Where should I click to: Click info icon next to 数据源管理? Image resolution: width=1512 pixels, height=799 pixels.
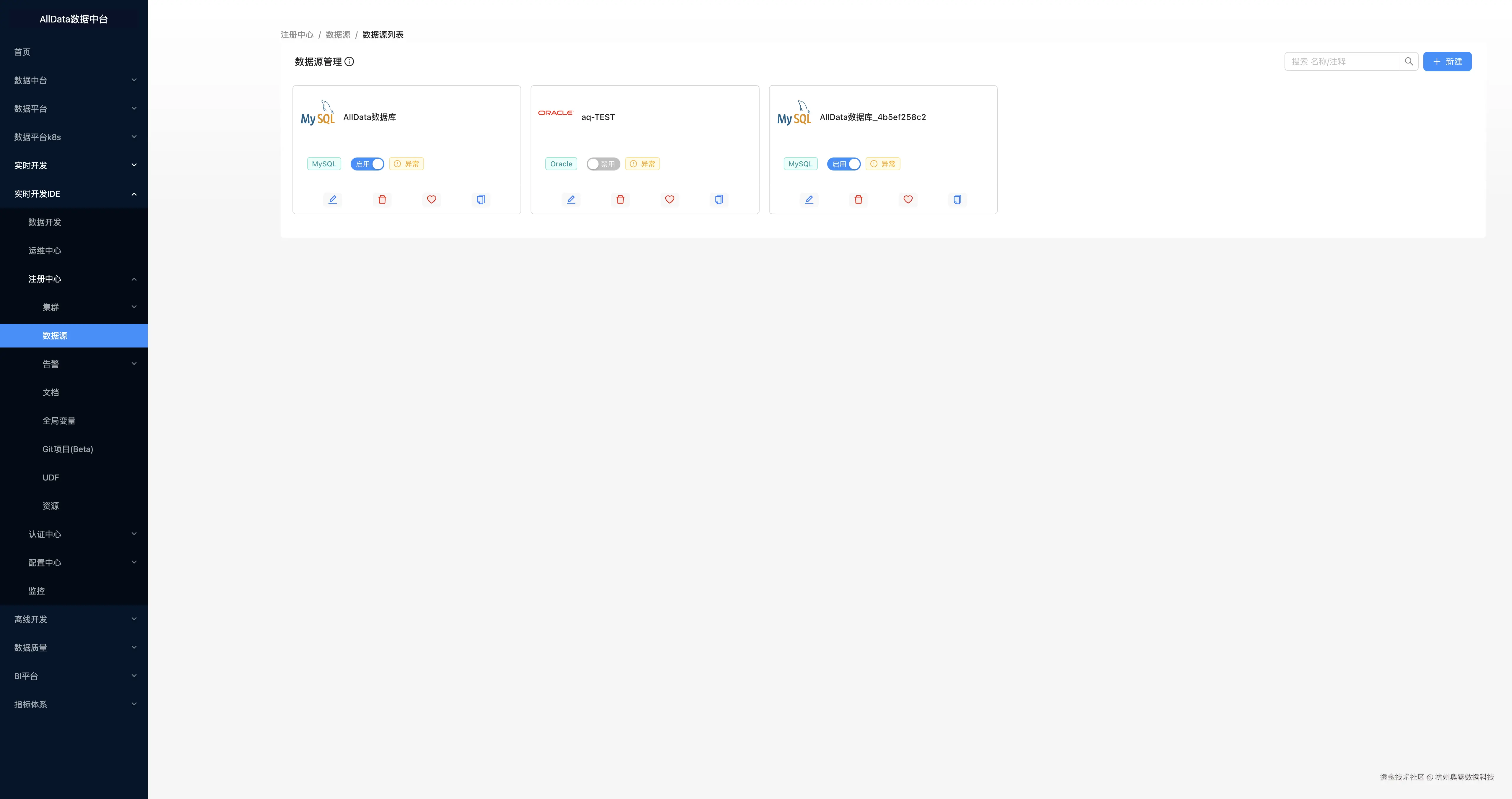coord(349,62)
